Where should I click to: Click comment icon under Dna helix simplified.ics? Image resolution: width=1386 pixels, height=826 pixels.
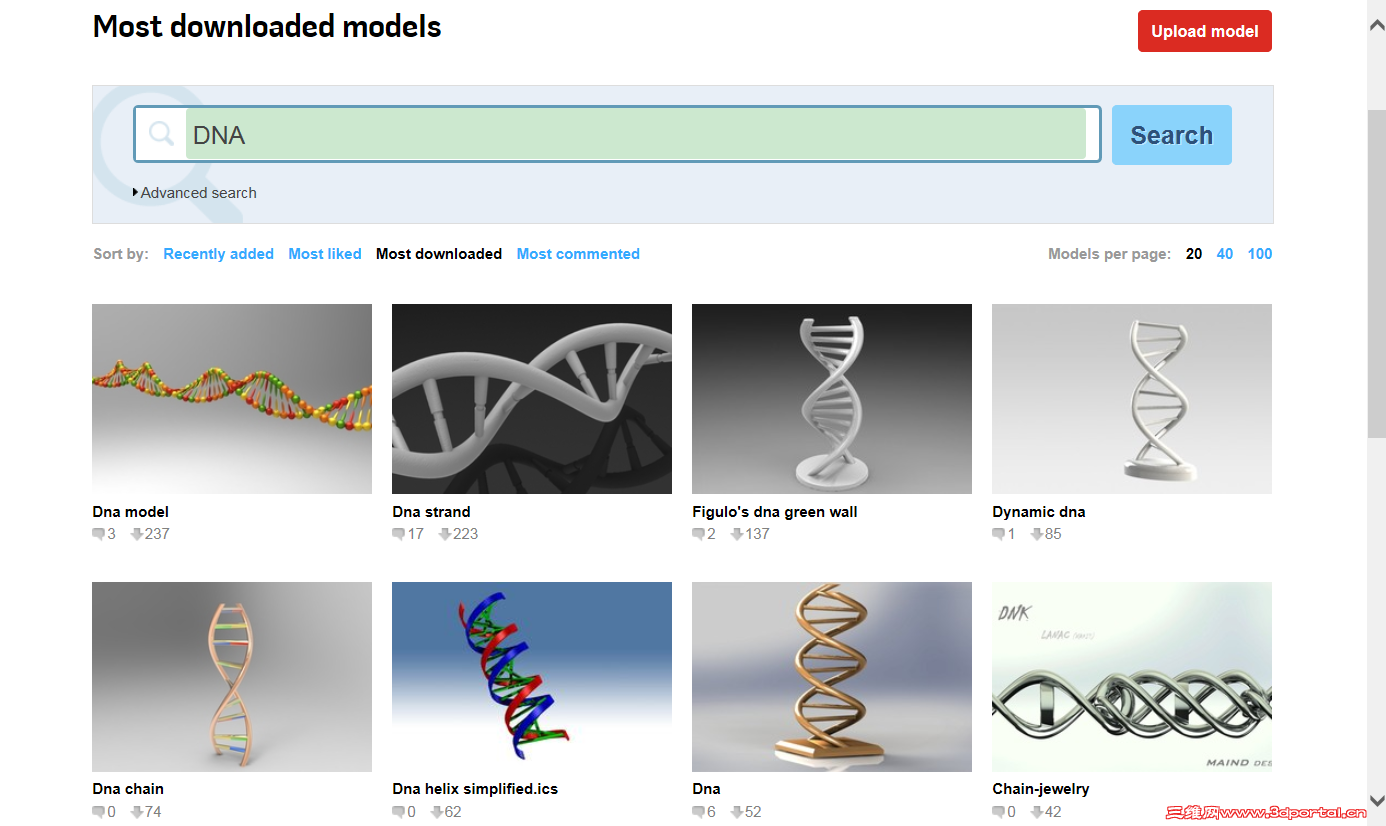(398, 812)
